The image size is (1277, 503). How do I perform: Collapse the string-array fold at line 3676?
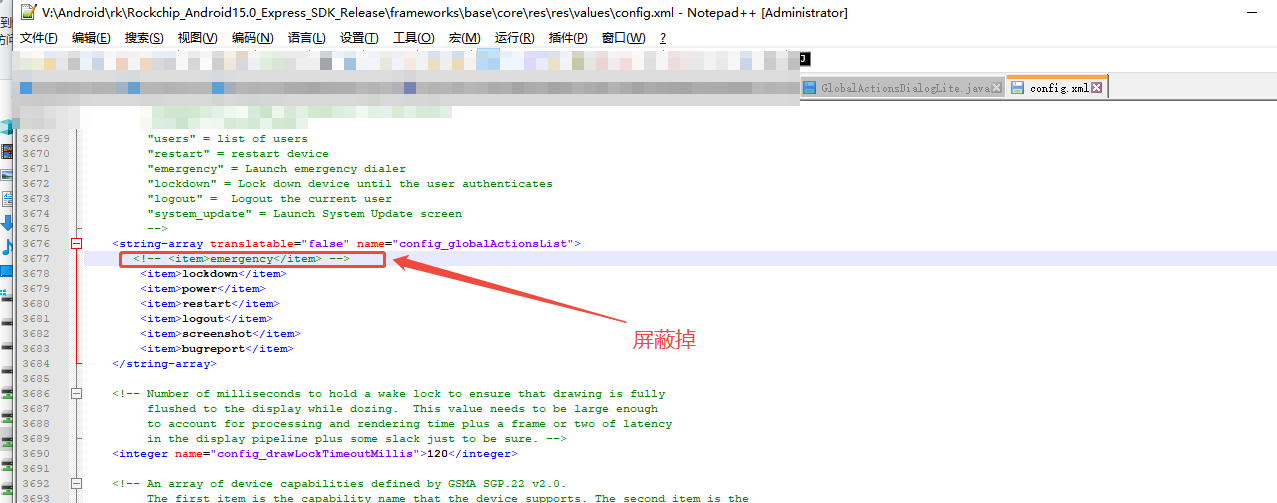76,244
